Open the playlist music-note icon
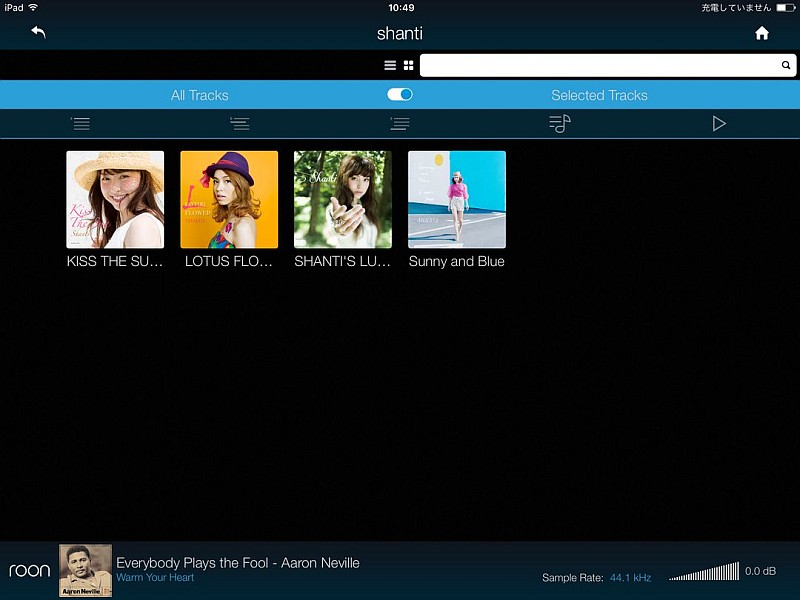This screenshot has height=600, width=800. 560,123
